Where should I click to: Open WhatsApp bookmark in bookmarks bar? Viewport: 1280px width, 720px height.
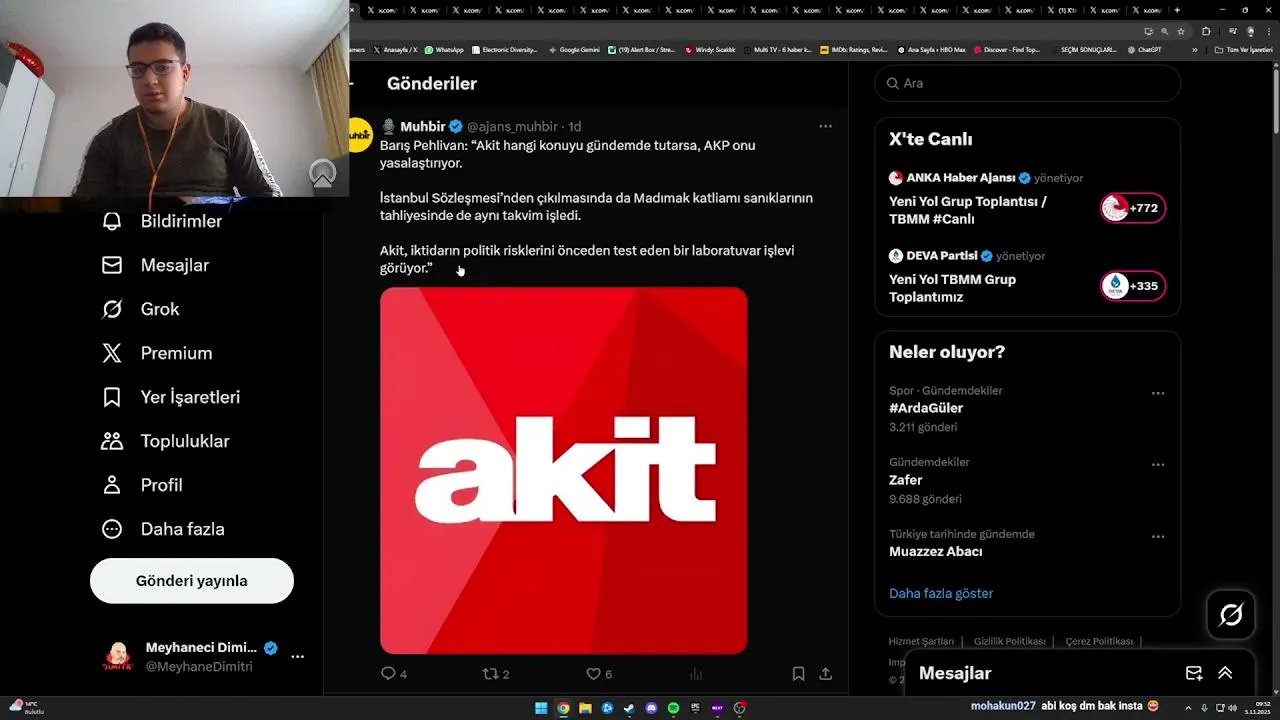click(x=444, y=50)
